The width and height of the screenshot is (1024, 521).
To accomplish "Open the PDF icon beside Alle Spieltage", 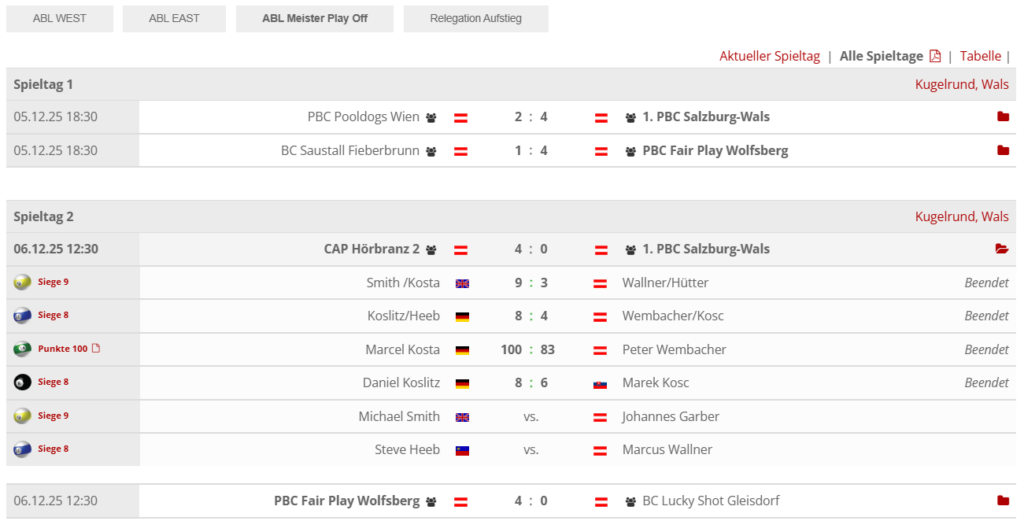I will point(935,56).
